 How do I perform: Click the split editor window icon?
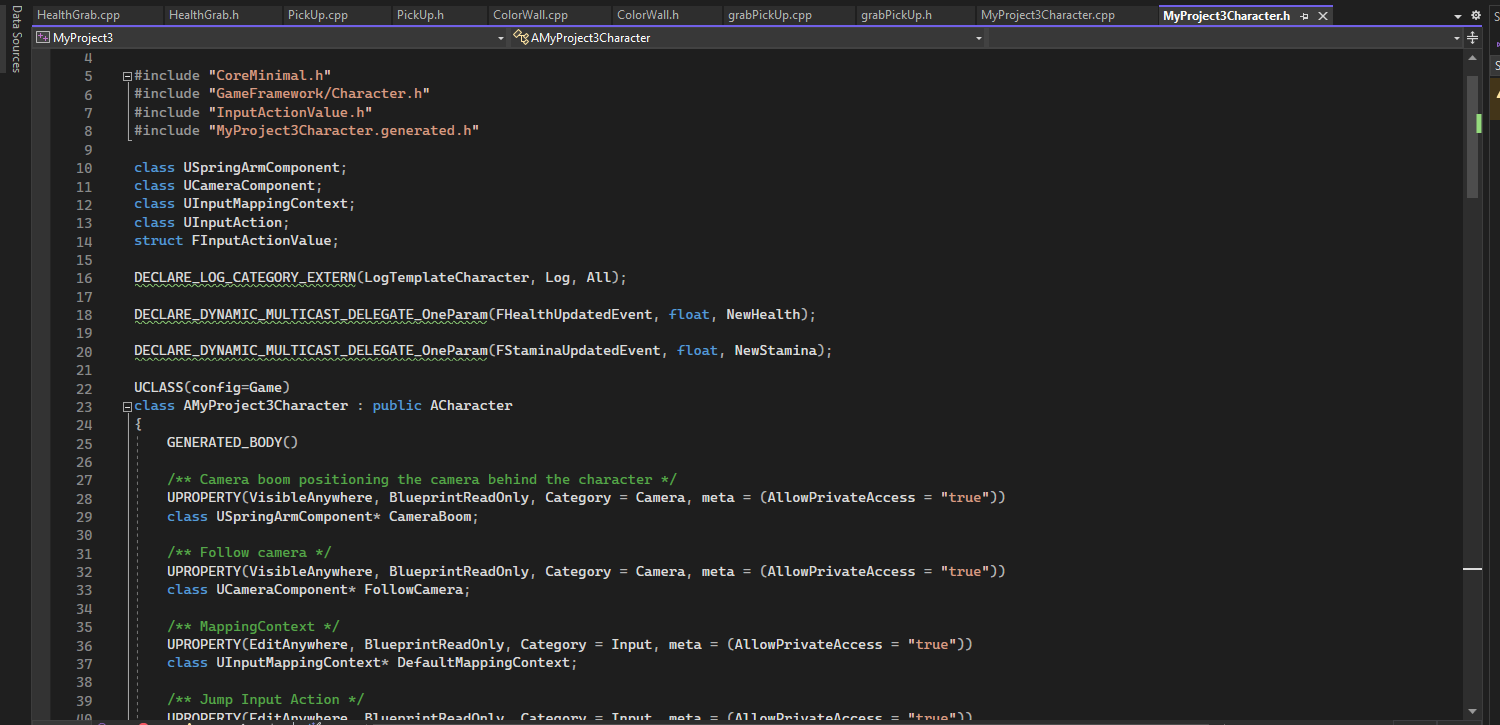pos(1472,38)
